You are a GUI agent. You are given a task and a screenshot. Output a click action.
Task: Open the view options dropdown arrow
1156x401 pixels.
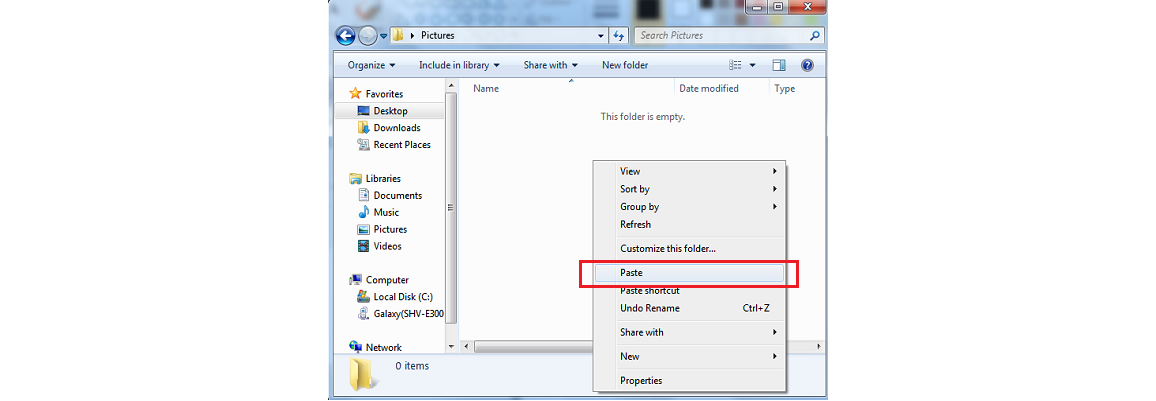point(753,65)
